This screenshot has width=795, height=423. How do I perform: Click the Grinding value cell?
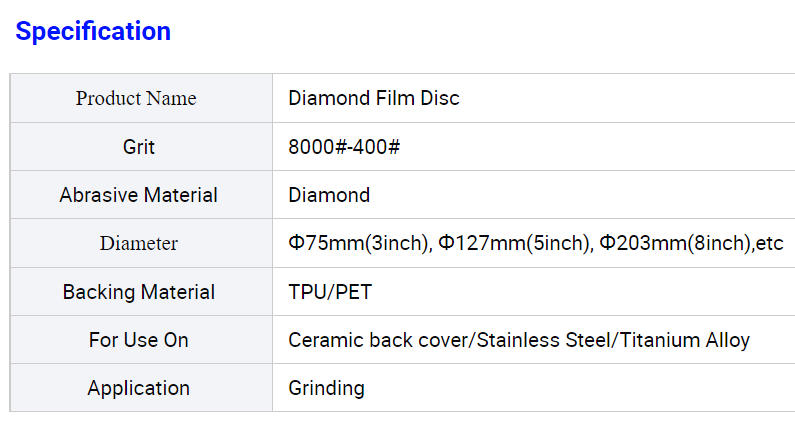tap(326, 388)
